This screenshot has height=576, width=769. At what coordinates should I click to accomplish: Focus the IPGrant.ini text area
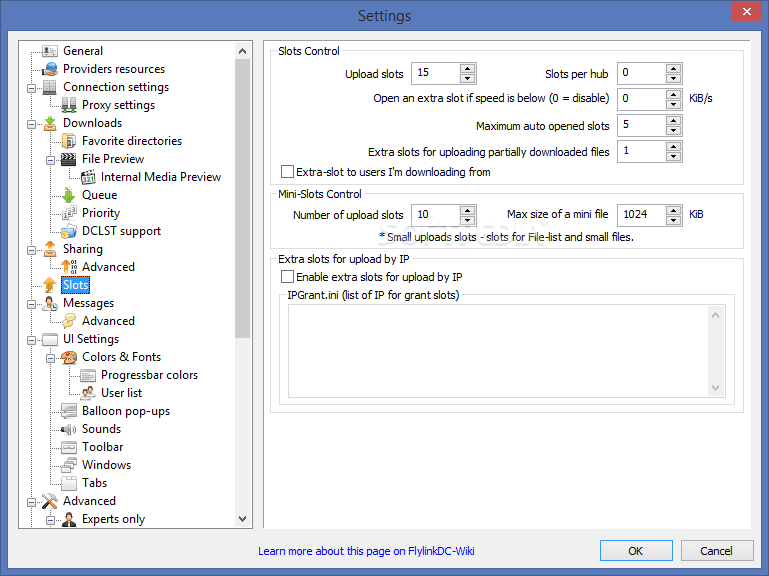coord(499,351)
